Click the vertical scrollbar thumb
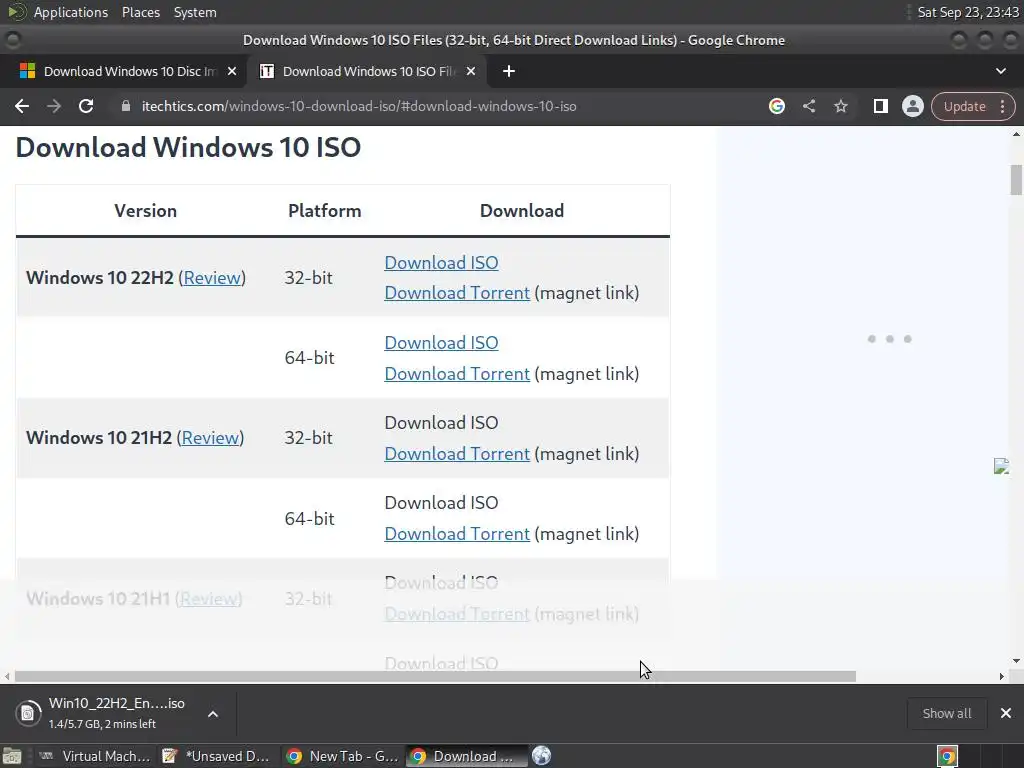 [x=1016, y=180]
